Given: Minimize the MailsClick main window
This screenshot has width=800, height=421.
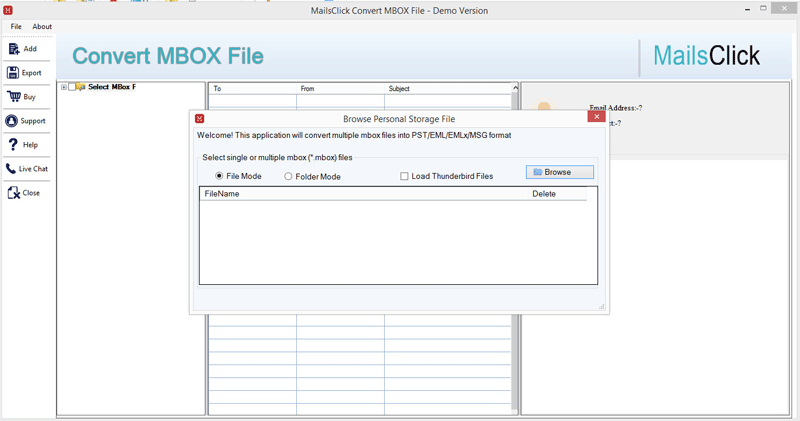Looking at the screenshot, I should tap(747, 9).
